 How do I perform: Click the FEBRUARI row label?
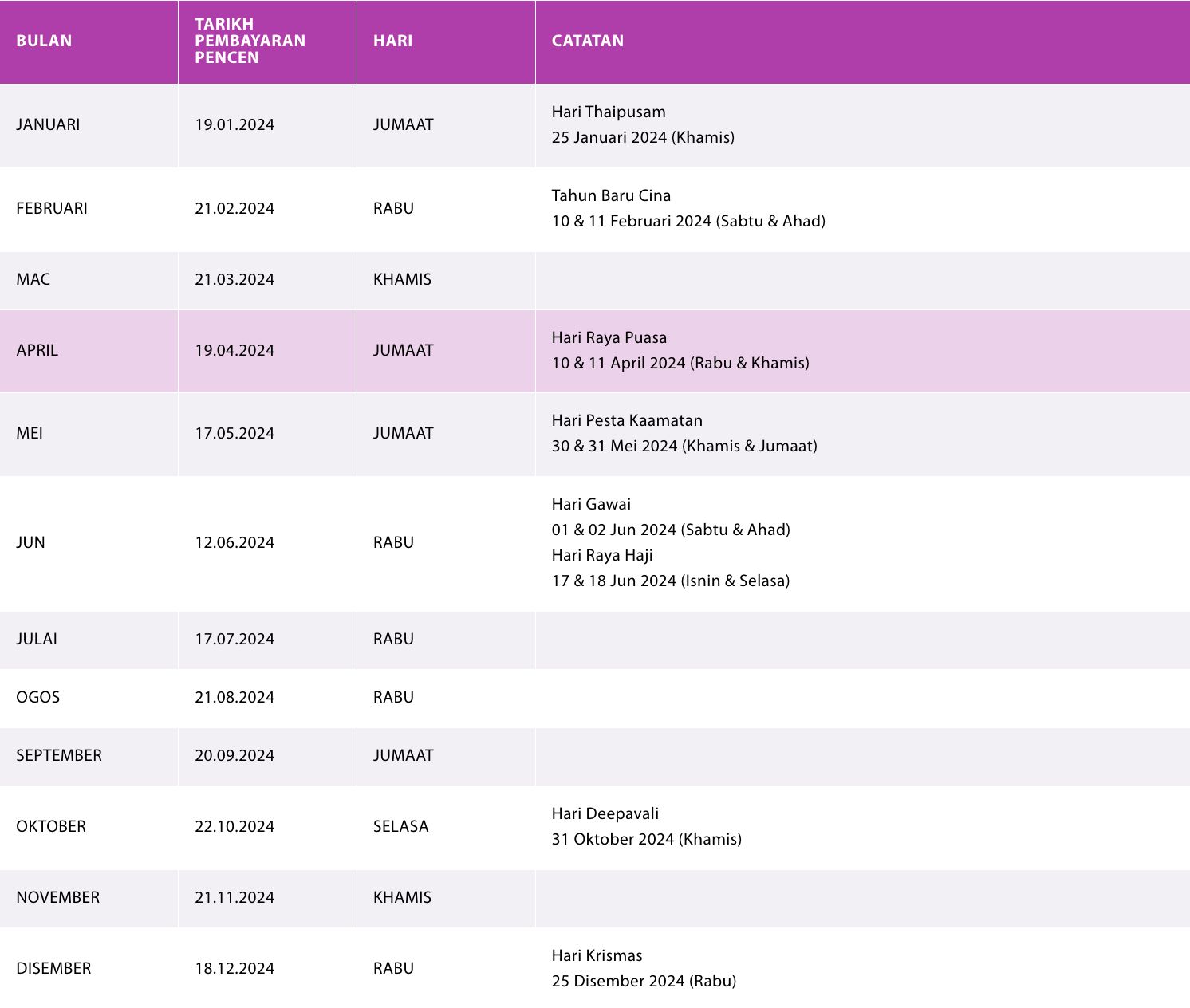coord(52,208)
